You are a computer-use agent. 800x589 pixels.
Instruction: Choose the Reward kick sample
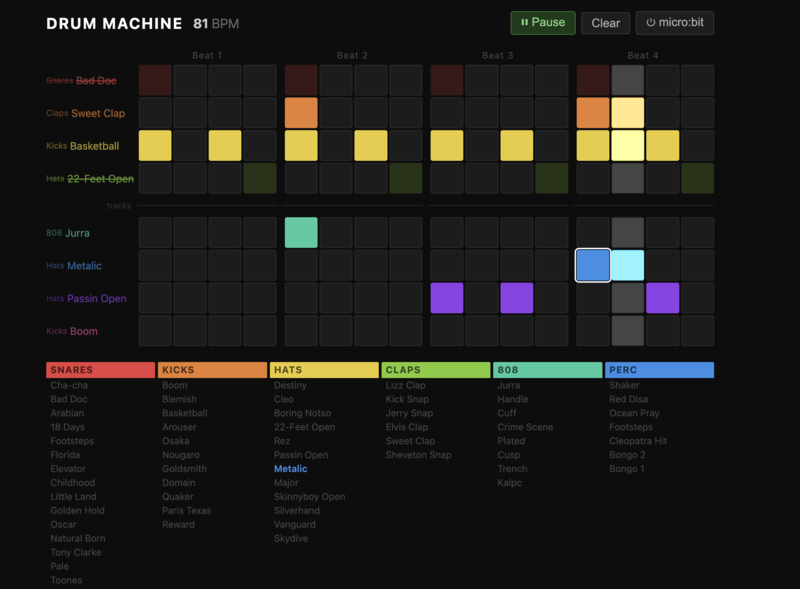click(x=178, y=524)
